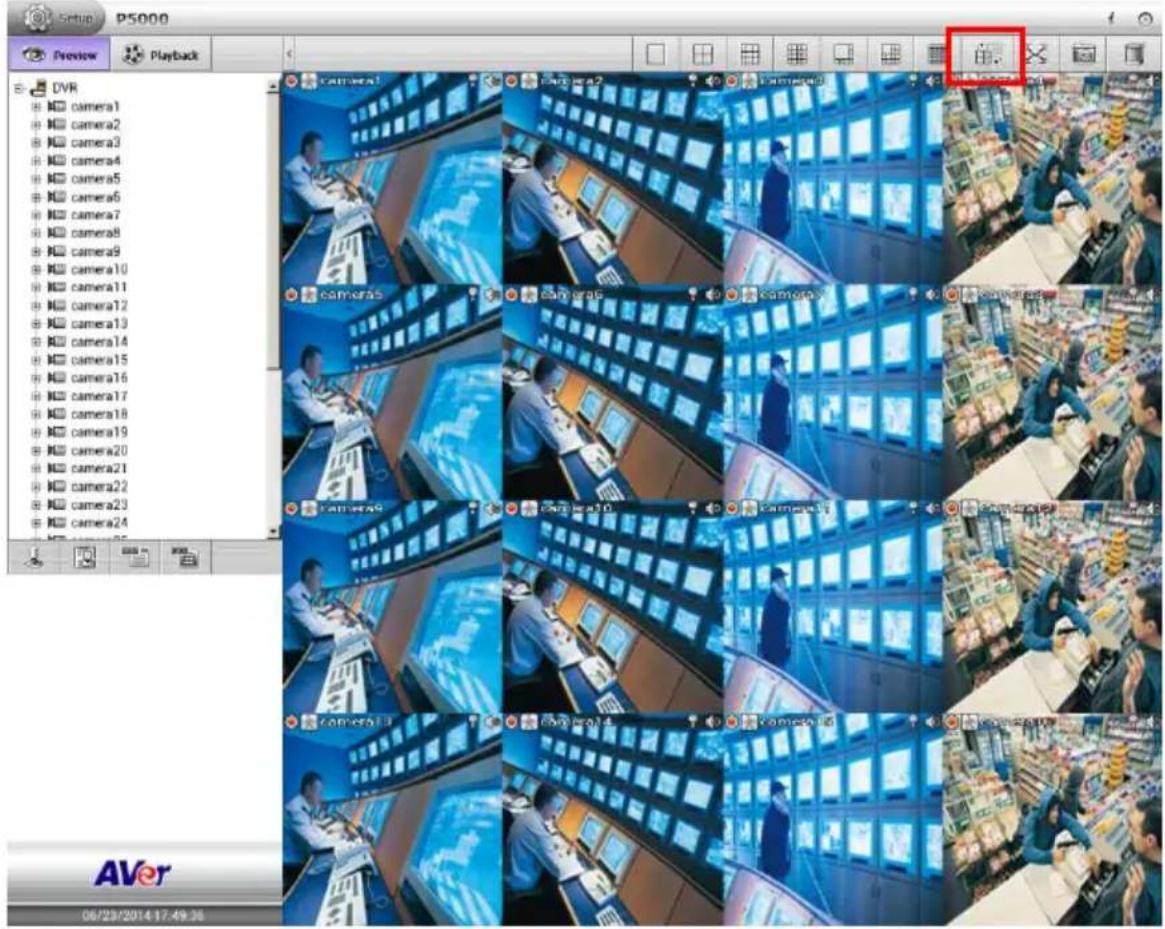Select camera16 in the device tree
Viewport: 1165px width, 929px height.
(x=99, y=378)
